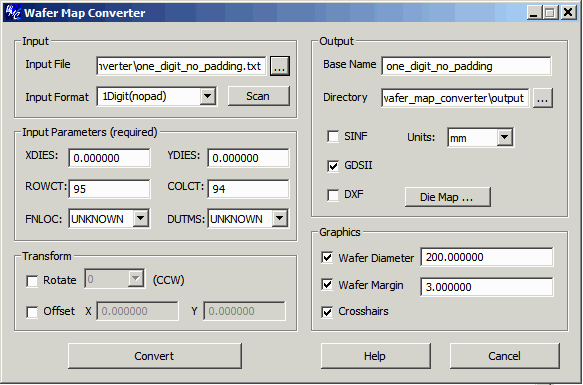583x385 pixels.
Task: Expand the Units dropdown showing mm
Action: coord(505,138)
